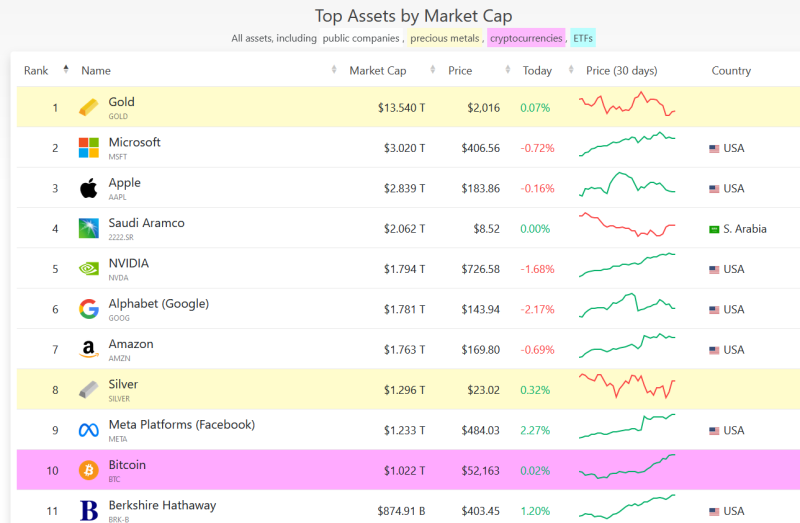Click the Rank column header
The width and height of the screenshot is (800, 523).
pos(36,70)
